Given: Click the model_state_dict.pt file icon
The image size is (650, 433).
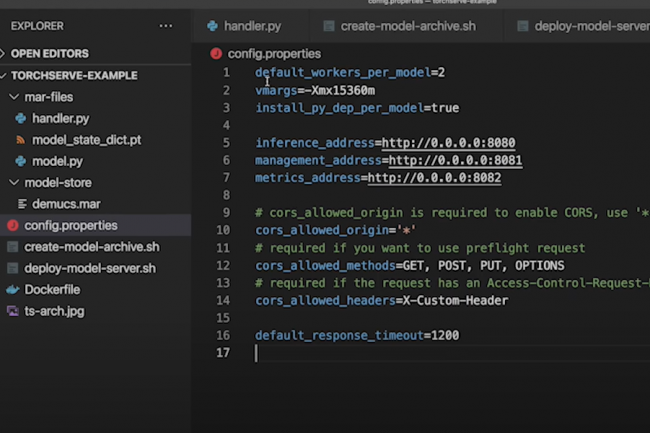Looking at the screenshot, I should [21, 140].
